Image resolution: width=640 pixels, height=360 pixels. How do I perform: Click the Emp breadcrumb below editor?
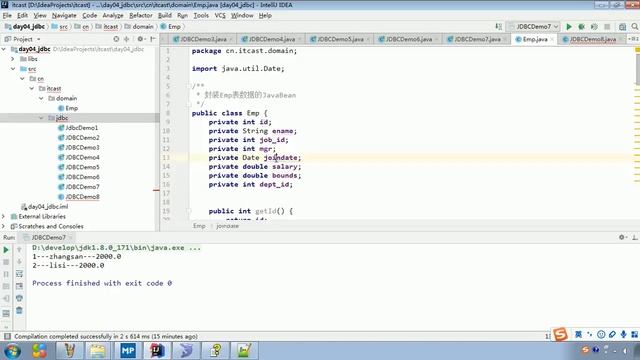199,226
